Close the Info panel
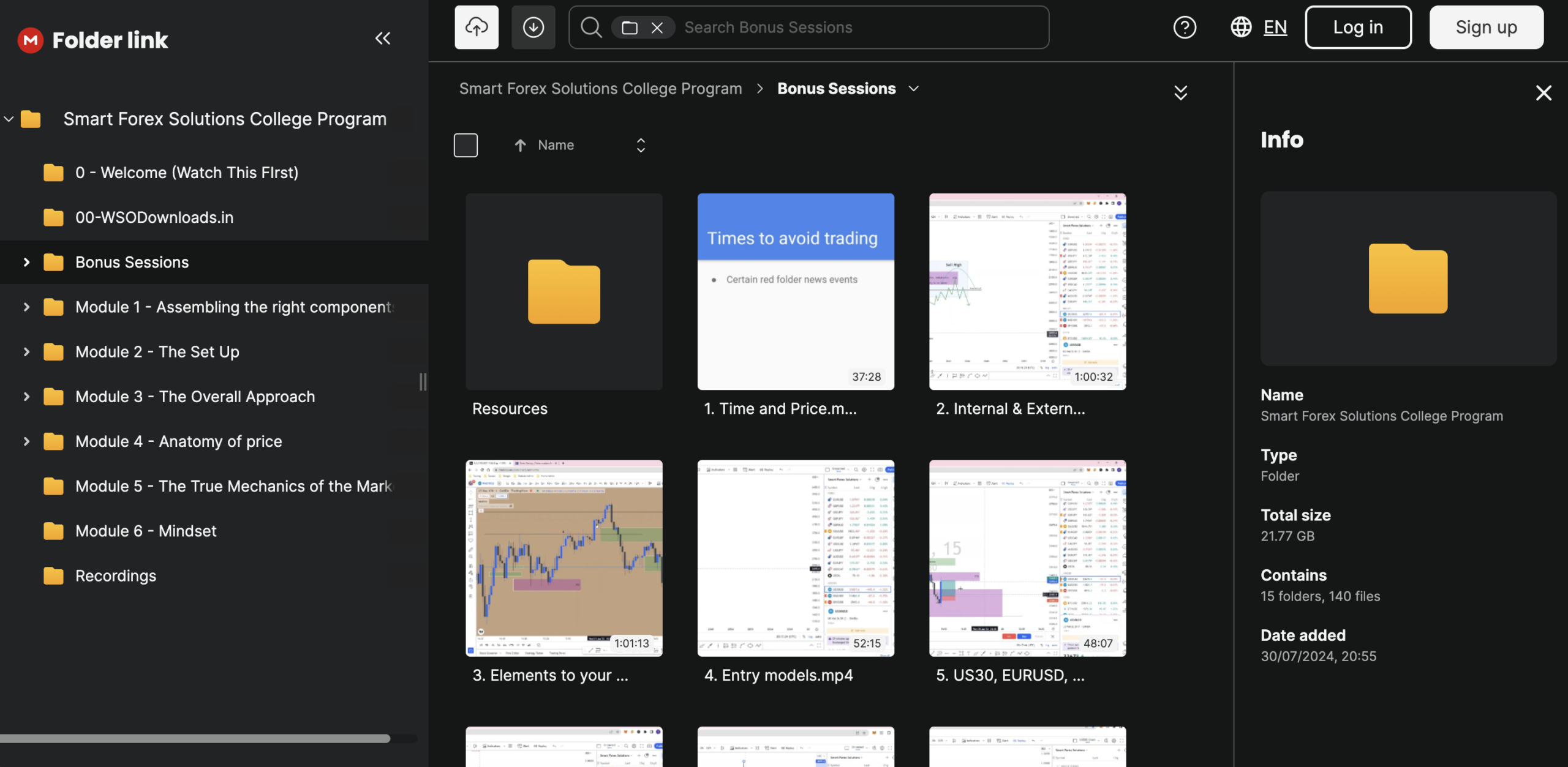 tap(1543, 92)
